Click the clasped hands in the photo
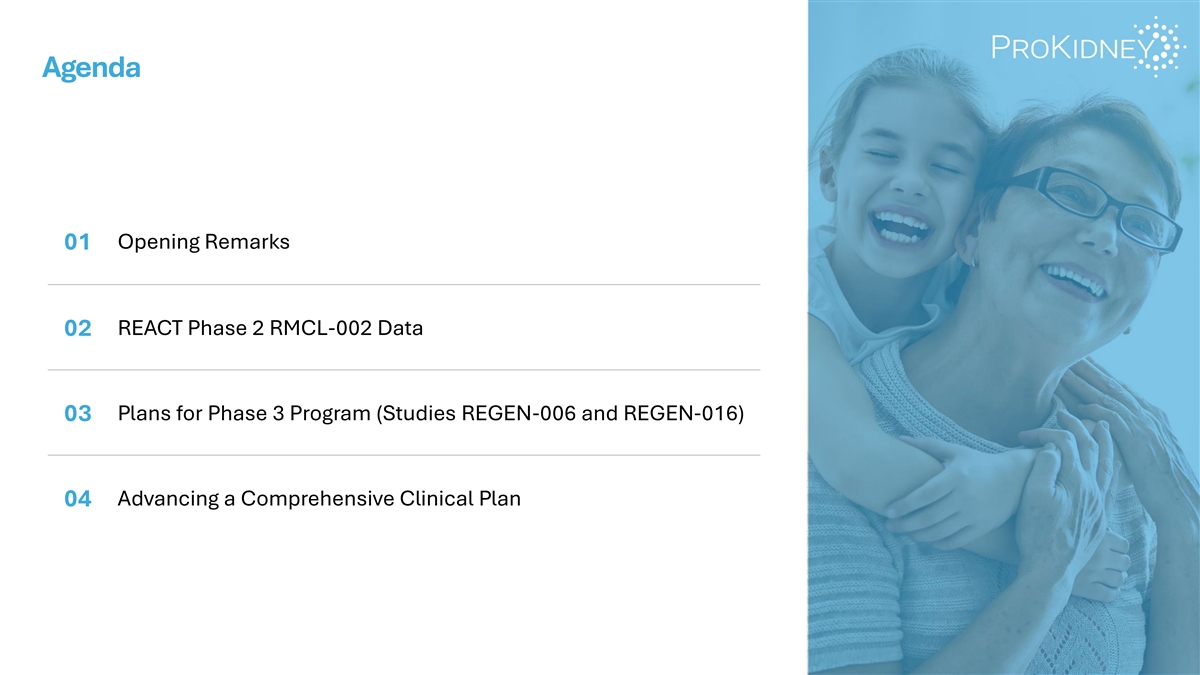This screenshot has height=675, width=1200. 1063,488
